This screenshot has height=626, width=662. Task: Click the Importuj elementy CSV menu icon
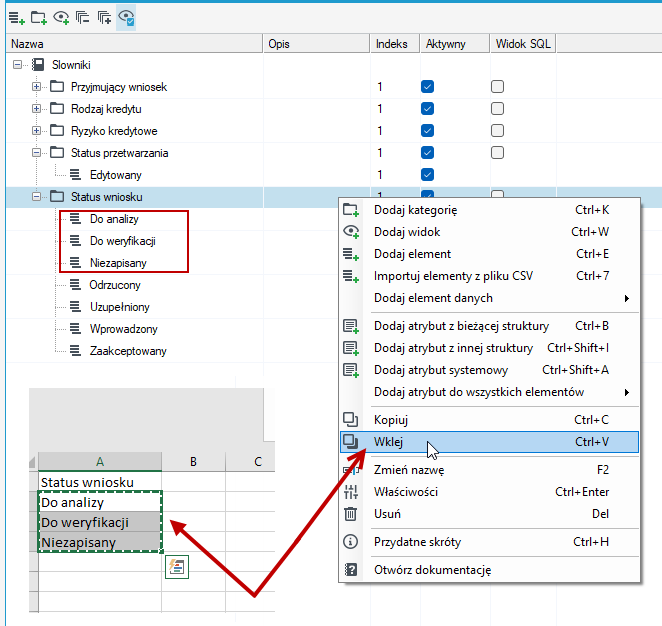pos(351,276)
